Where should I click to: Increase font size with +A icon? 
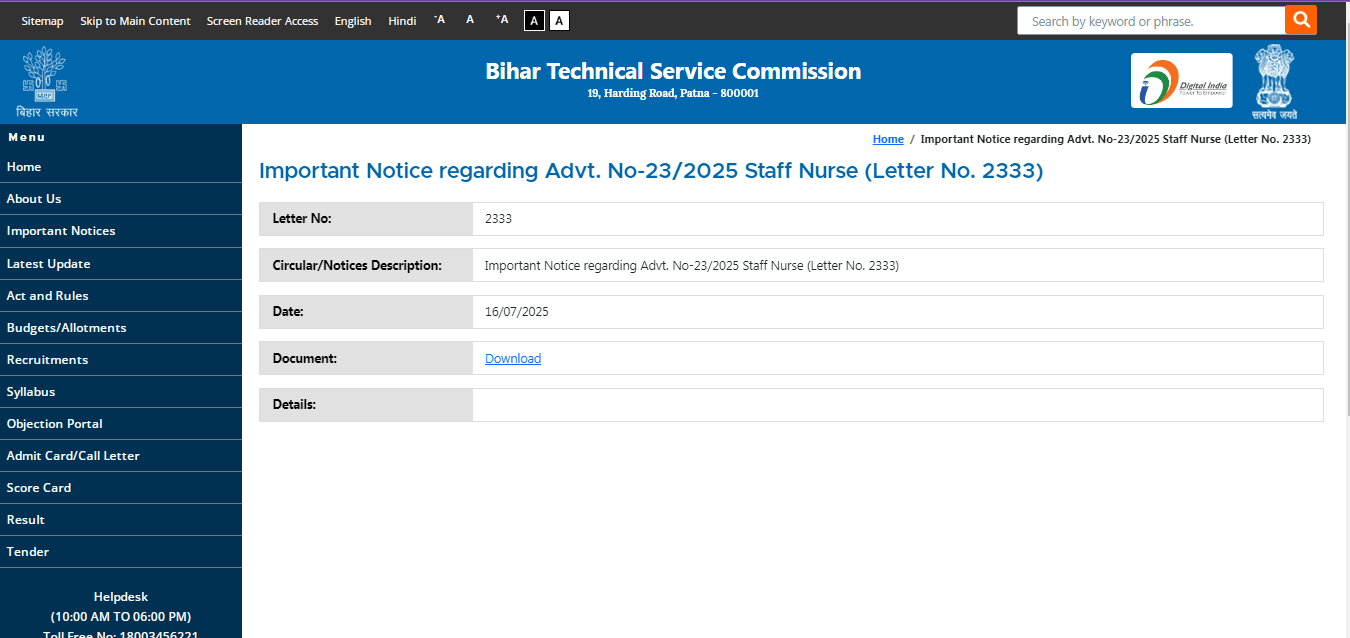[x=502, y=20]
